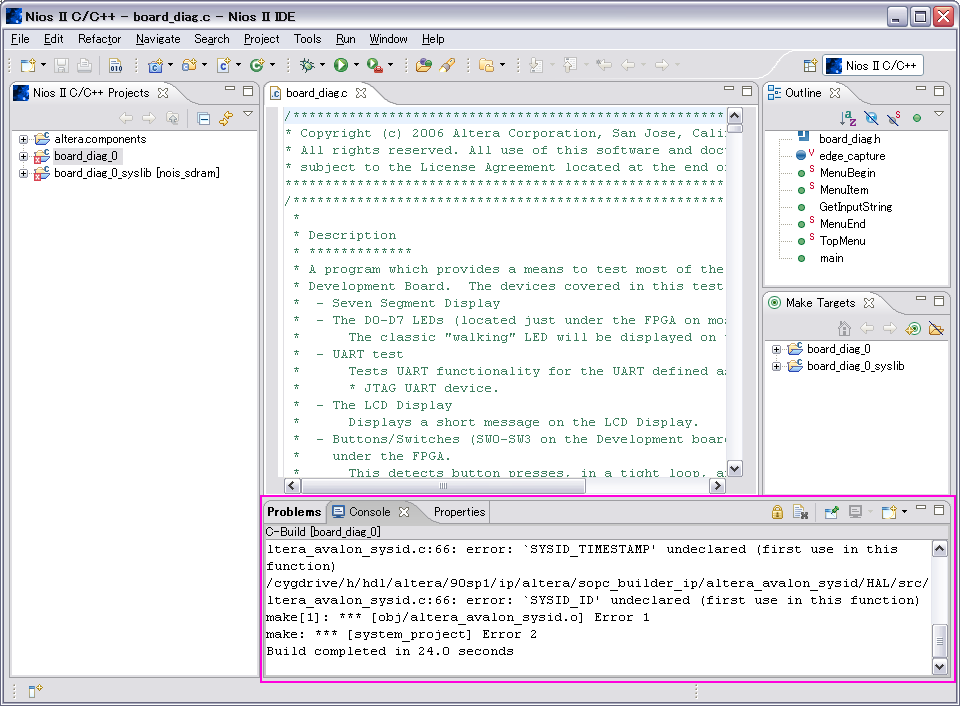The width and height of the screenshot is (960, 706).
Task: Minimize the Console panel
Action: (921, 509)
